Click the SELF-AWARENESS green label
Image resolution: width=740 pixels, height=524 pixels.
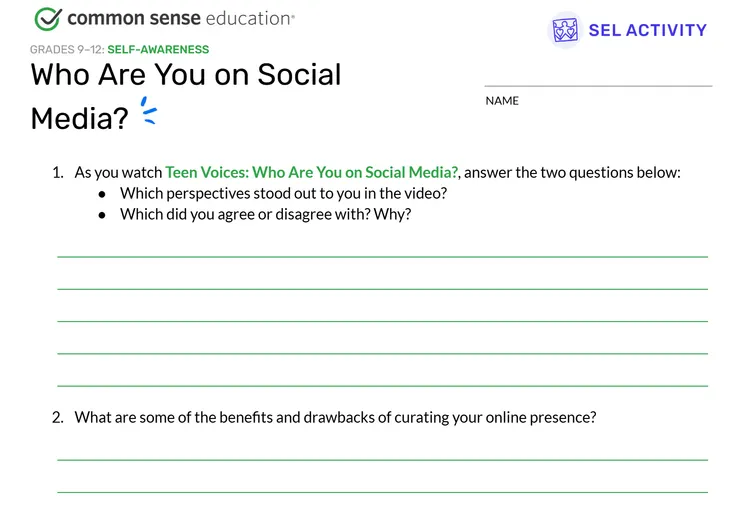pos(158,49)
